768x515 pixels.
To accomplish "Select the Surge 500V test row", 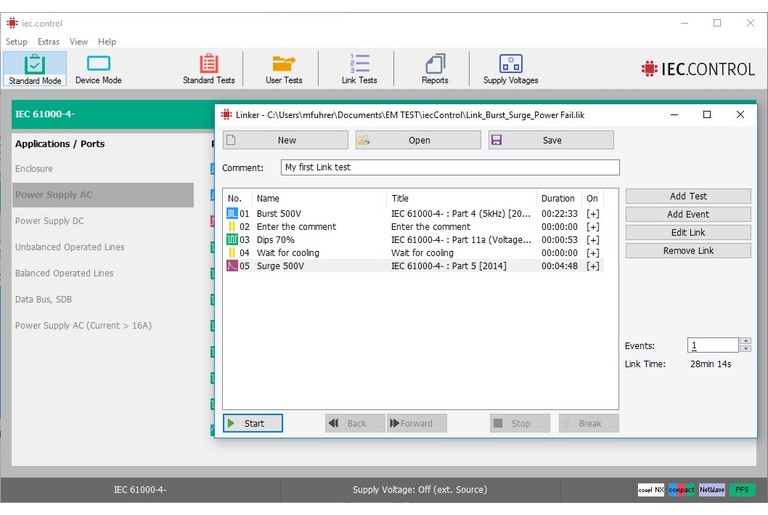I will [x=414, y=266].
